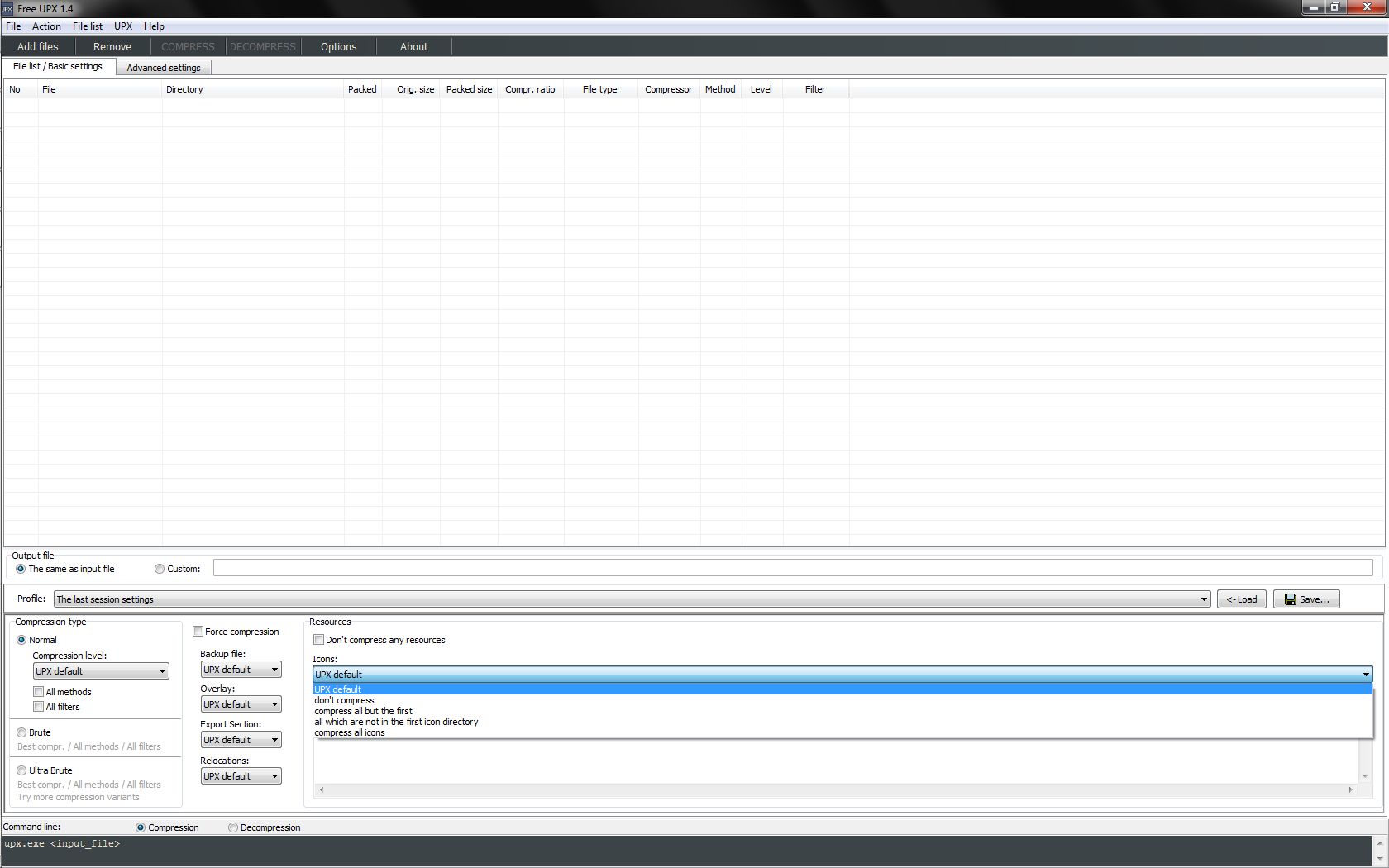1389x868 pixels.
Task: Click the command line scroll-up arrow
Action: 1379,842
